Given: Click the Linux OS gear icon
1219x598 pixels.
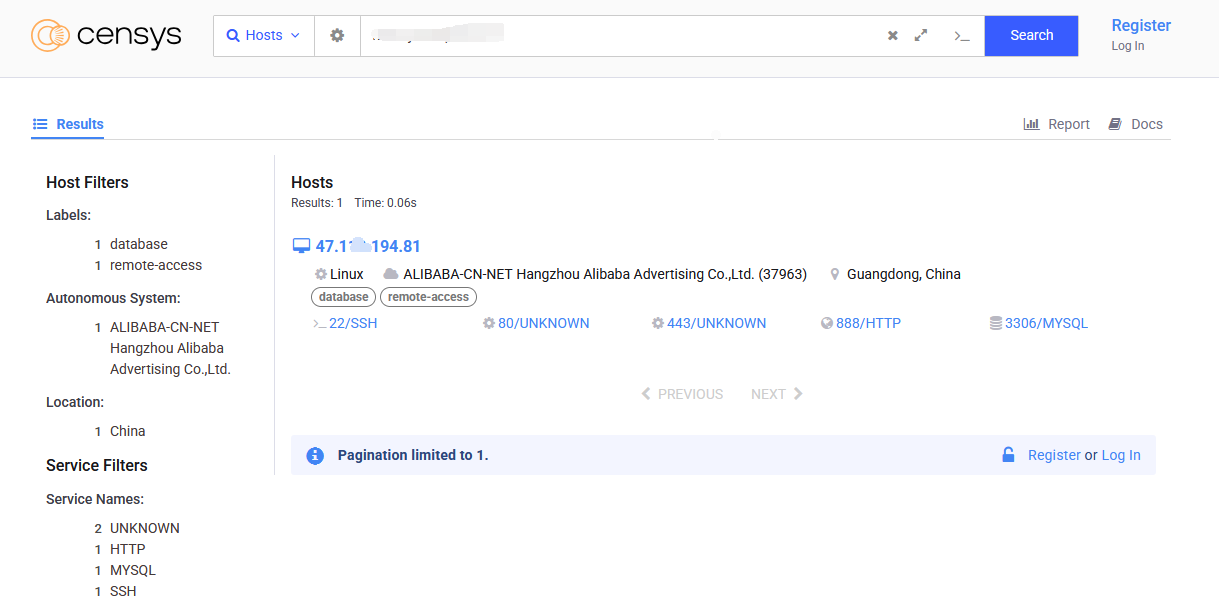Looking at the screenshot, I should pyautogui.click(x=321, y=274).
